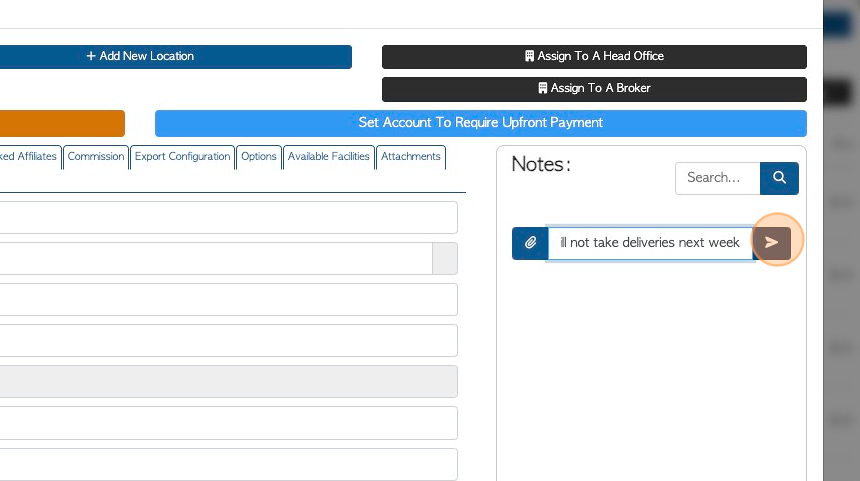Run the notes search with magnifier icon
This screenshot has height=481, width=860.
tap(779, 178)
